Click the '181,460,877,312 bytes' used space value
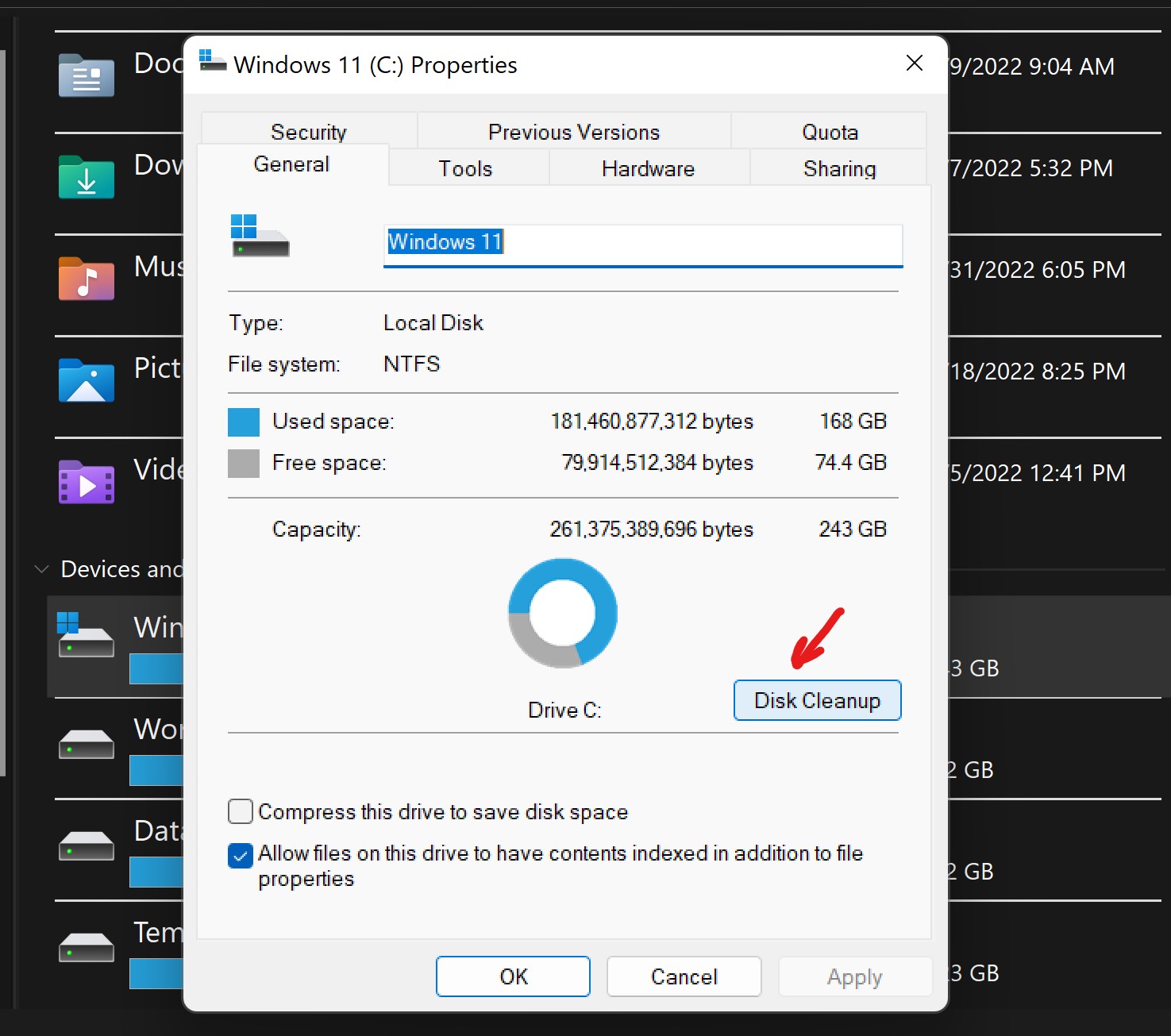The width and height of the screenshot is (1171, 1036). click(652, 422)
